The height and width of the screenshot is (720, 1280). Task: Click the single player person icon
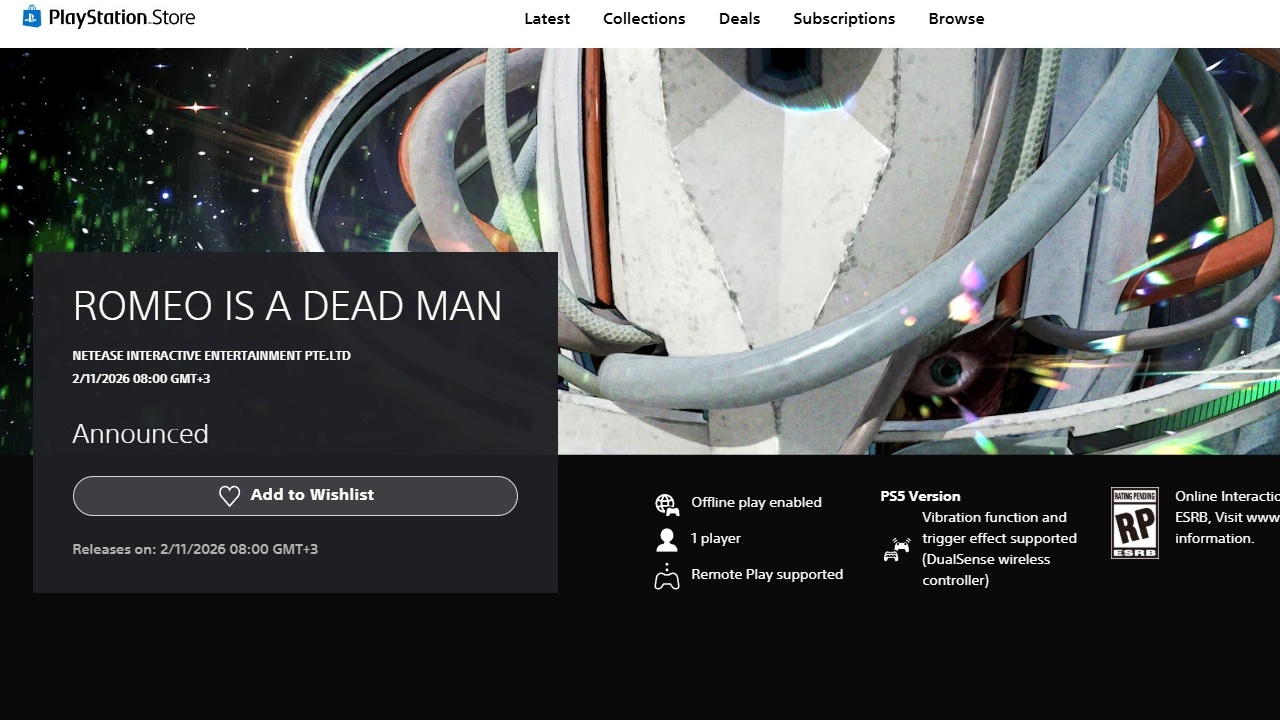pyautogui.click(x=667, y=540)
